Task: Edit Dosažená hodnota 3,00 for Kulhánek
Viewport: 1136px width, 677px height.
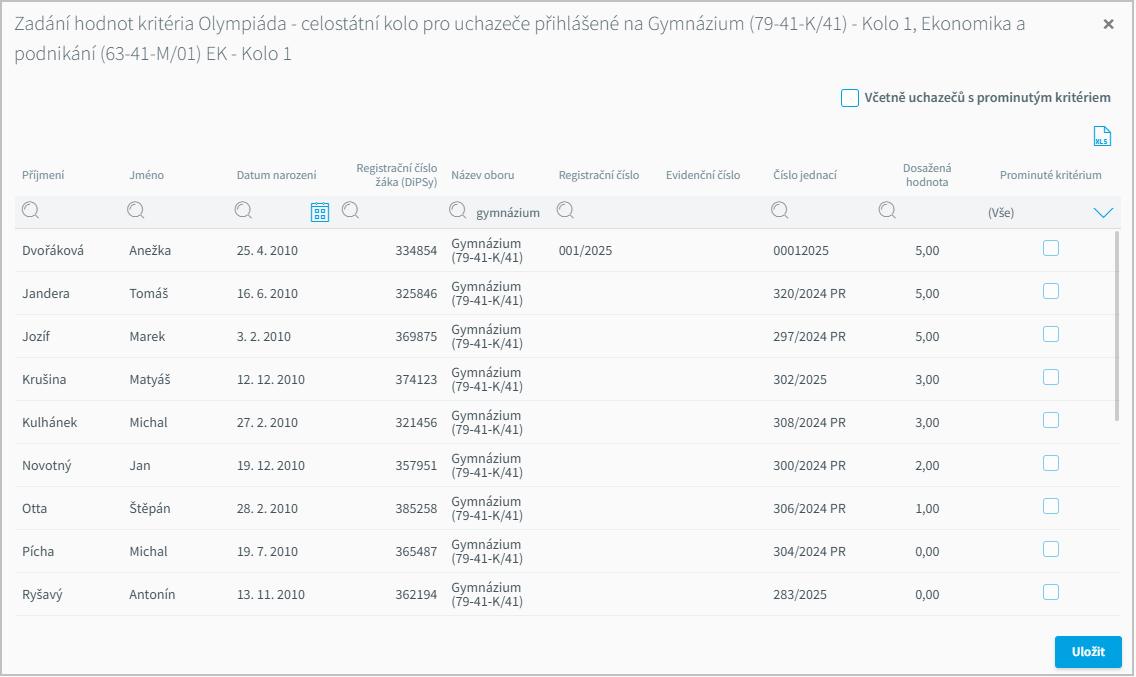Action: (x=927, y=423)
